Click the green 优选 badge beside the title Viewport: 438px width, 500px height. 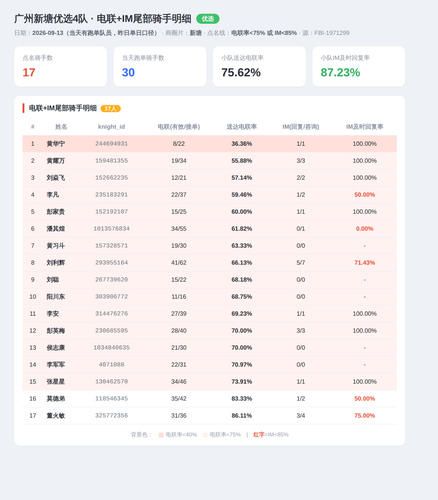208,19
